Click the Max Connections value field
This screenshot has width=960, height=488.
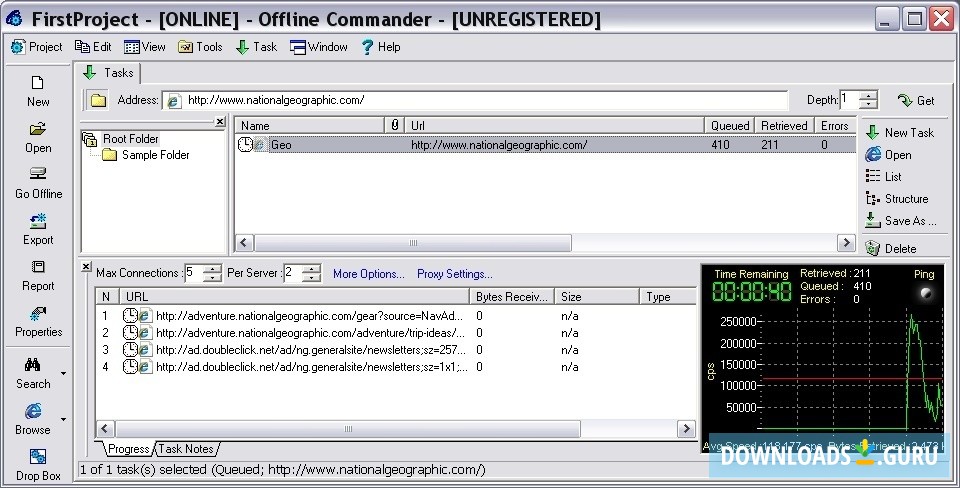[x=193, y=273]
